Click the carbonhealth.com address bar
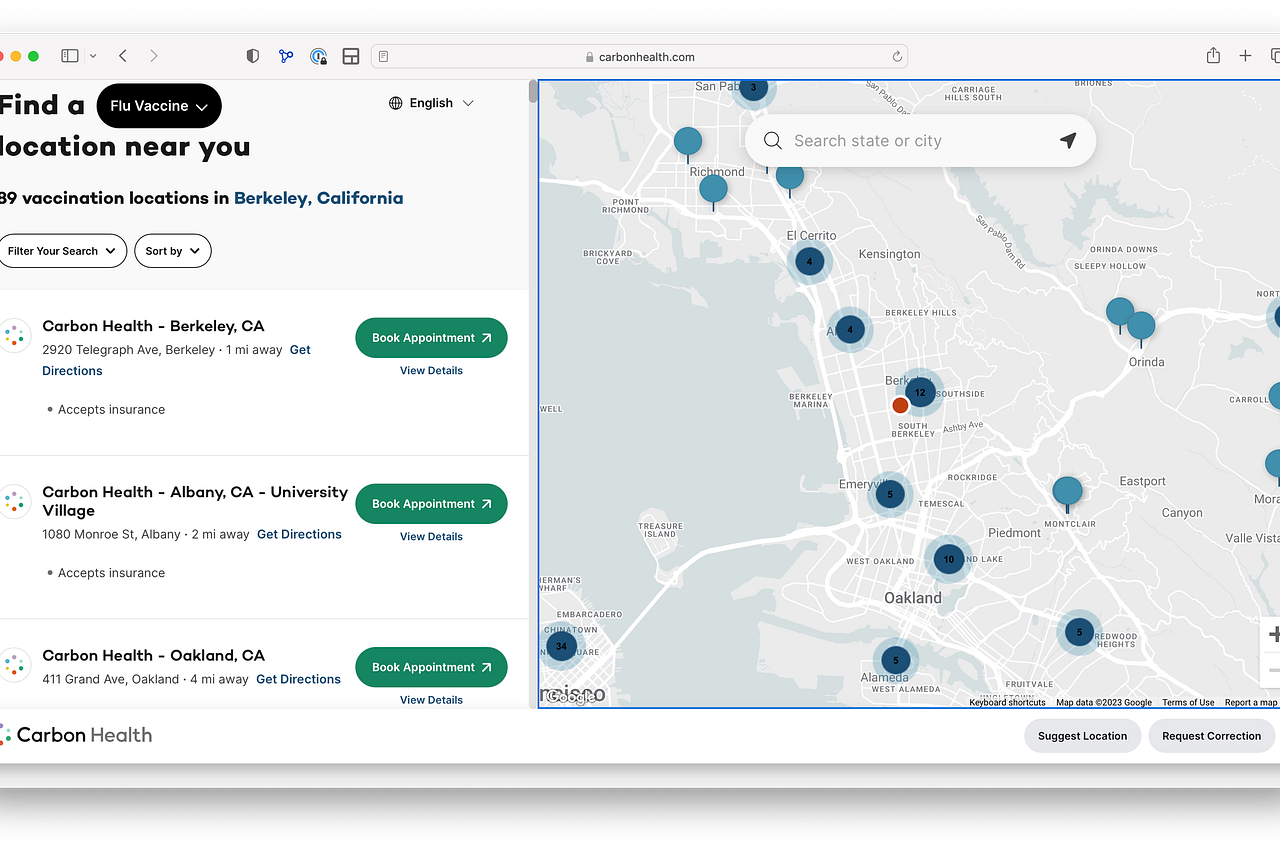 click(639, 57)
